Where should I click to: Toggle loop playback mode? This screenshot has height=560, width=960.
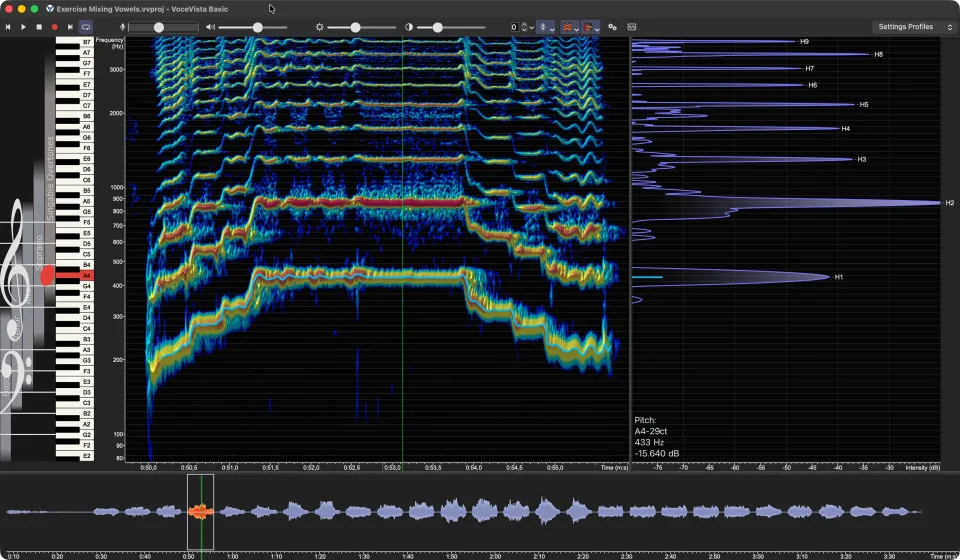86,27
